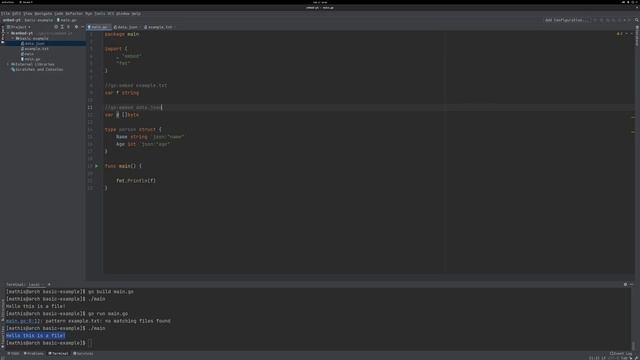640x360 pixels.
Task: Switch to the example.txt editor tab
Action: (159, 27)
